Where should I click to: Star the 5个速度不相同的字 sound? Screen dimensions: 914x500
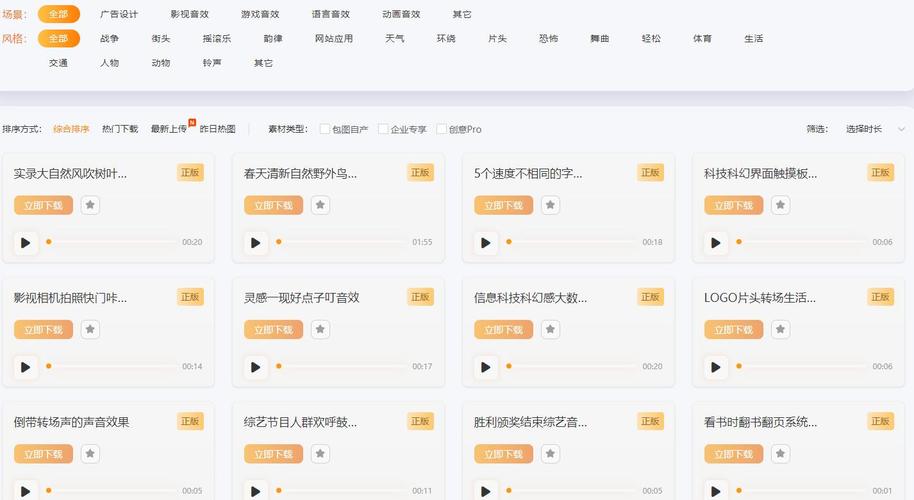coord(550,205)
